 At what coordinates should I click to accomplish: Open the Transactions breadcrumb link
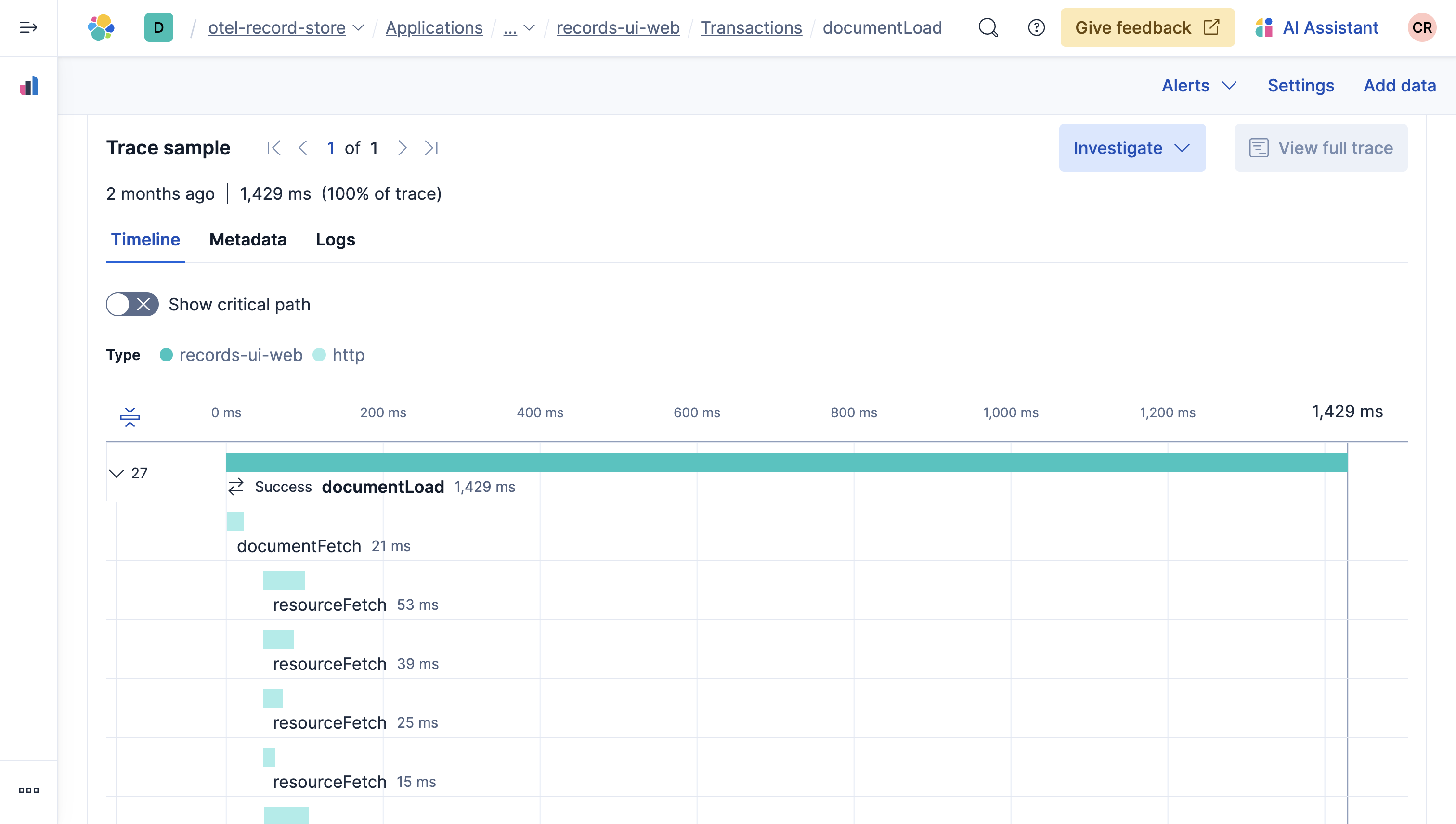tap(751, 27)
